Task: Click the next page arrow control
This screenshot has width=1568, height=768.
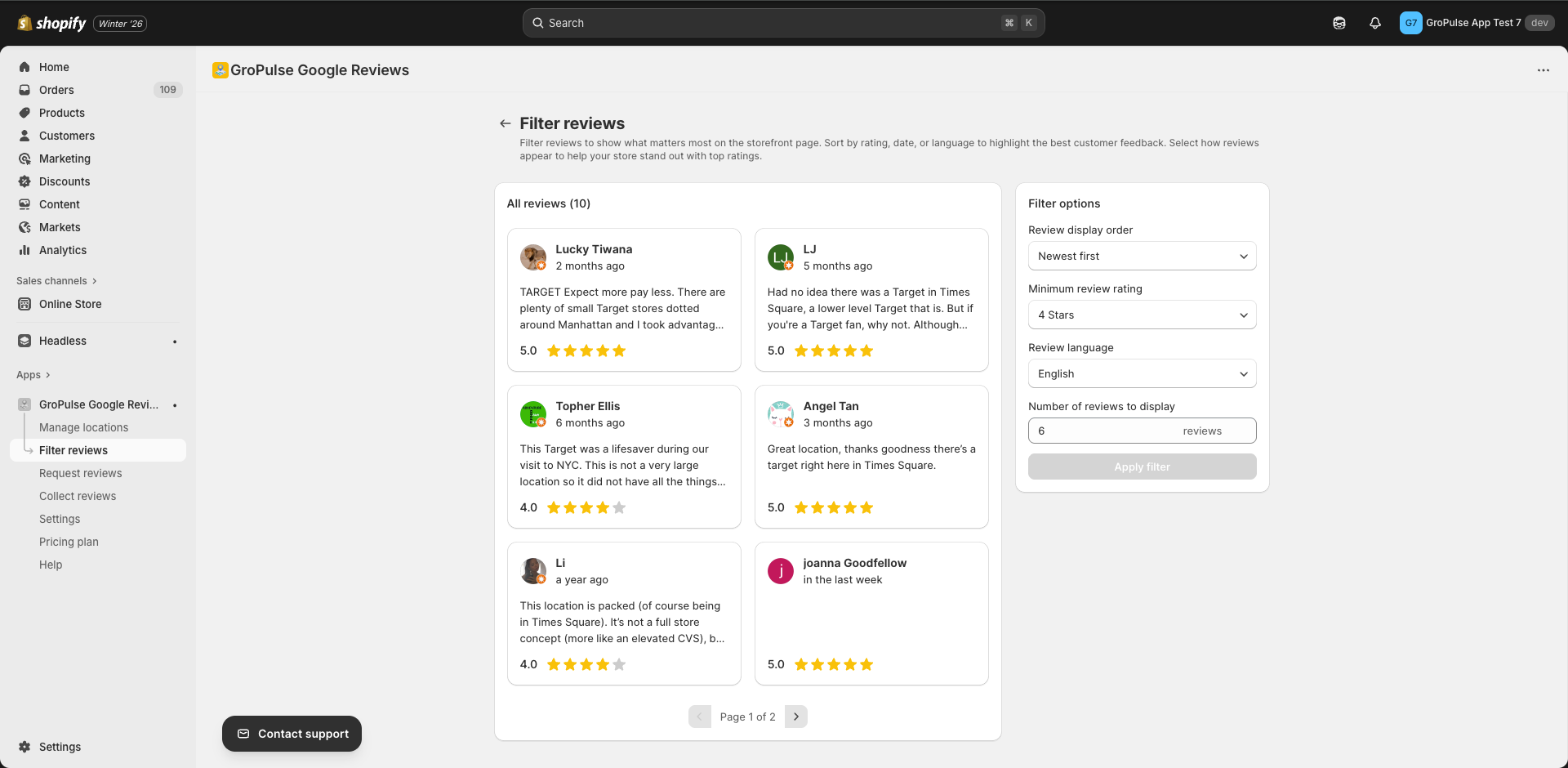Action: [795, 717]
